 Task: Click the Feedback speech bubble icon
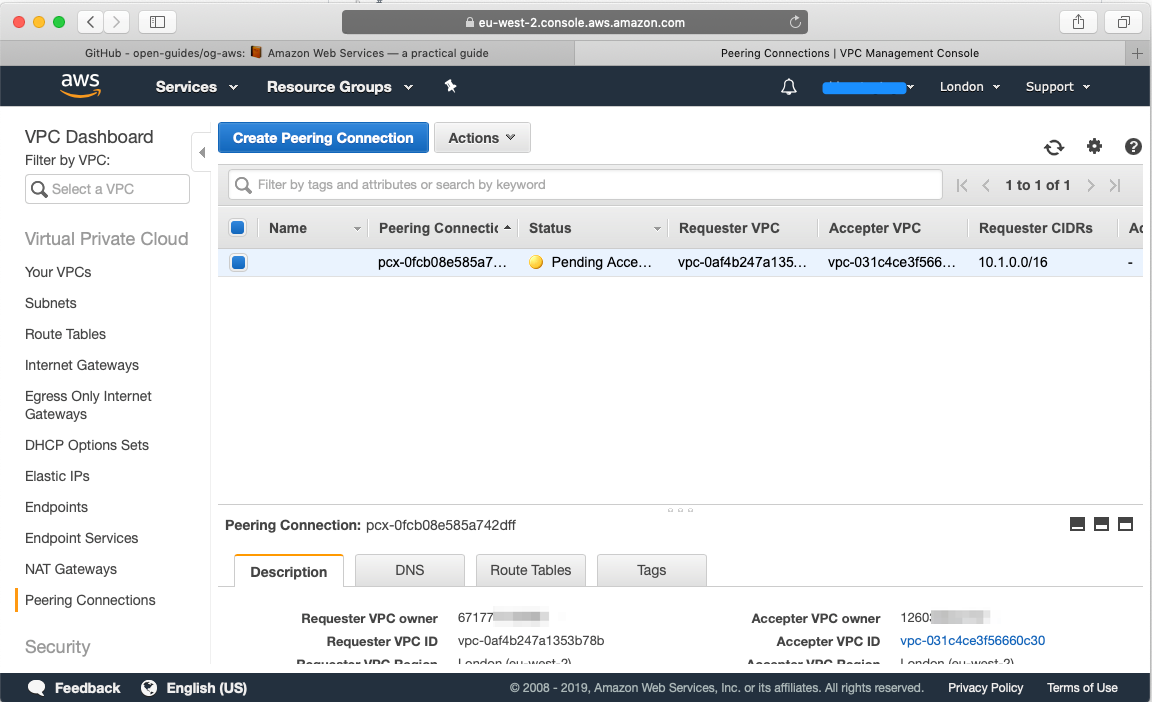point(36,687)
